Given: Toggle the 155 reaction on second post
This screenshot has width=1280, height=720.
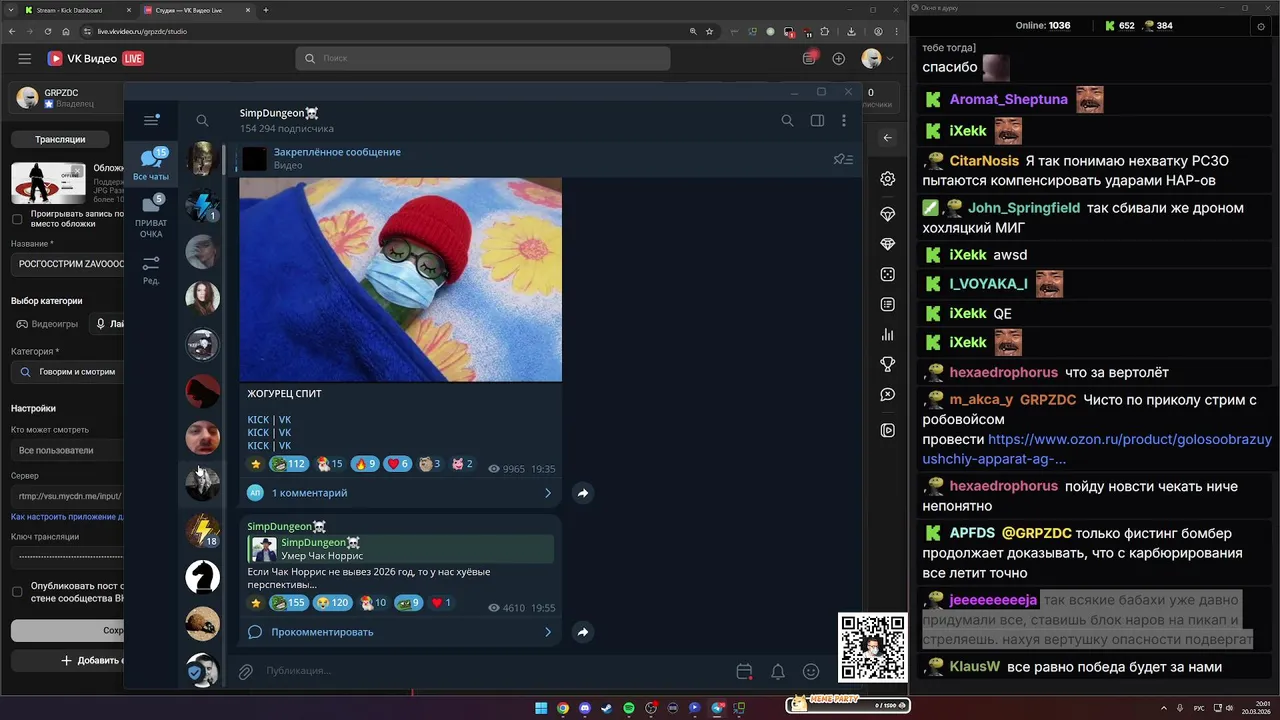Looking at the screenshot, I should point(289,603).
